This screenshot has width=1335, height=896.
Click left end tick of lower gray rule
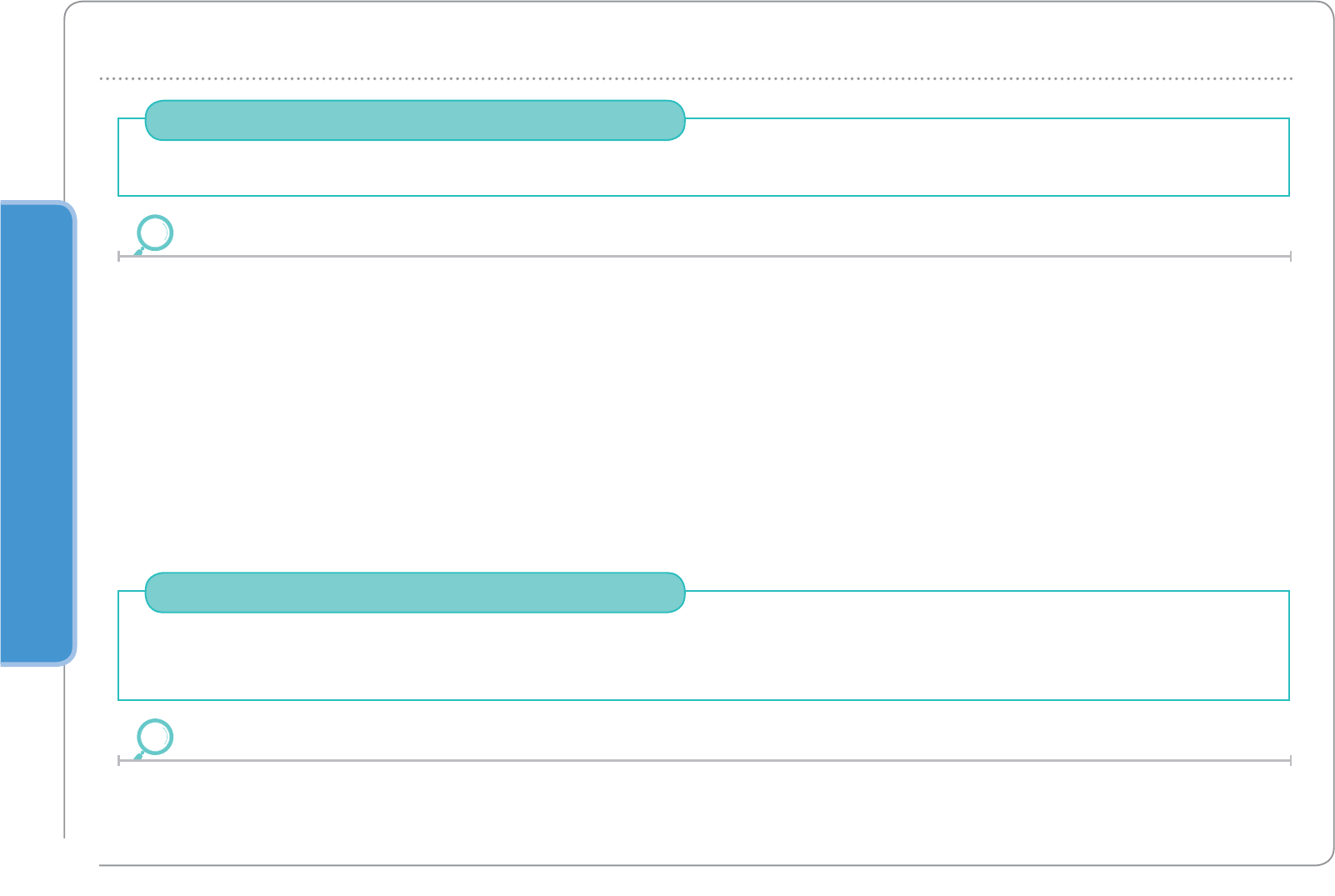119,760
